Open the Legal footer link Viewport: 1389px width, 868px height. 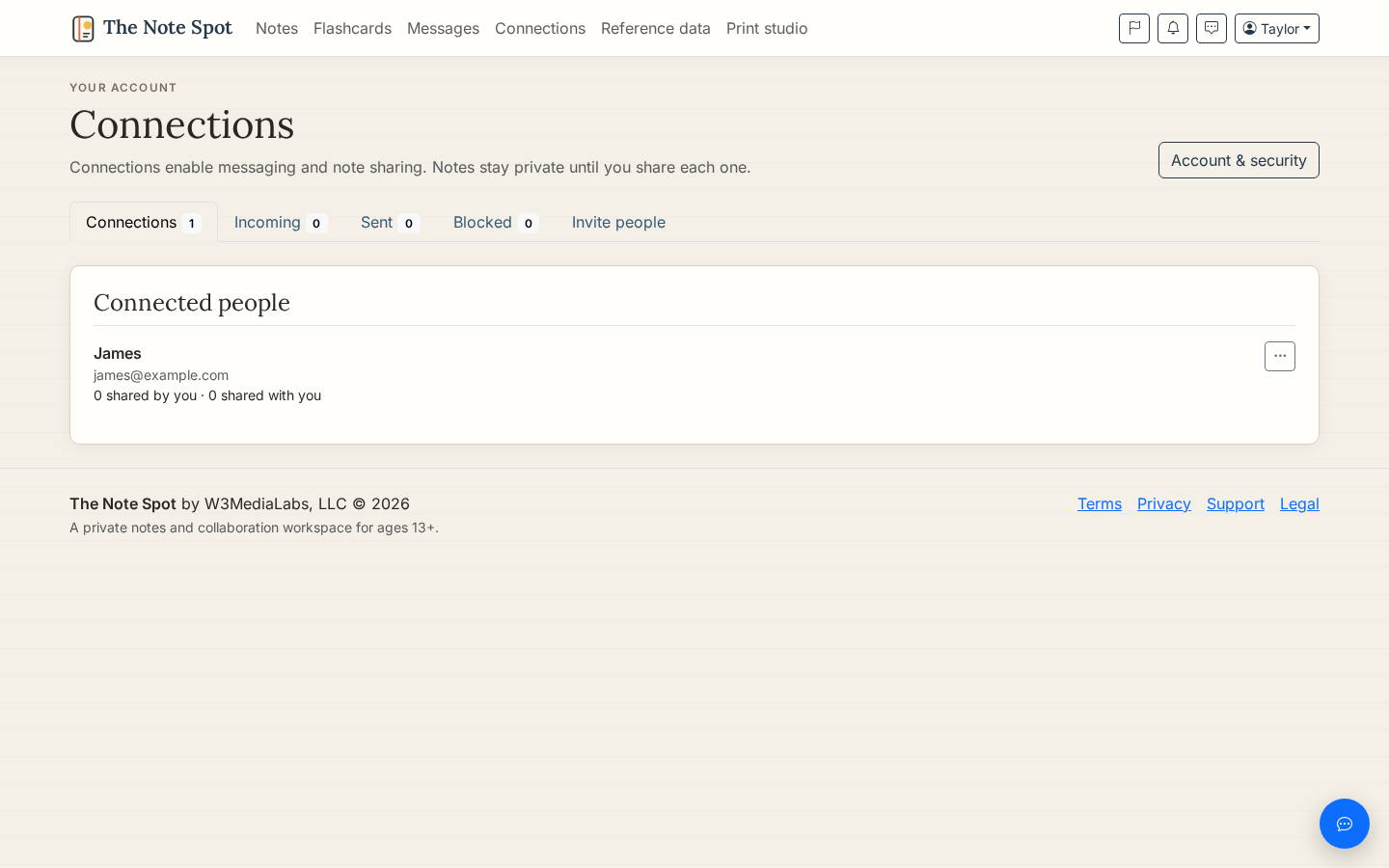(x=1299, y=503)
